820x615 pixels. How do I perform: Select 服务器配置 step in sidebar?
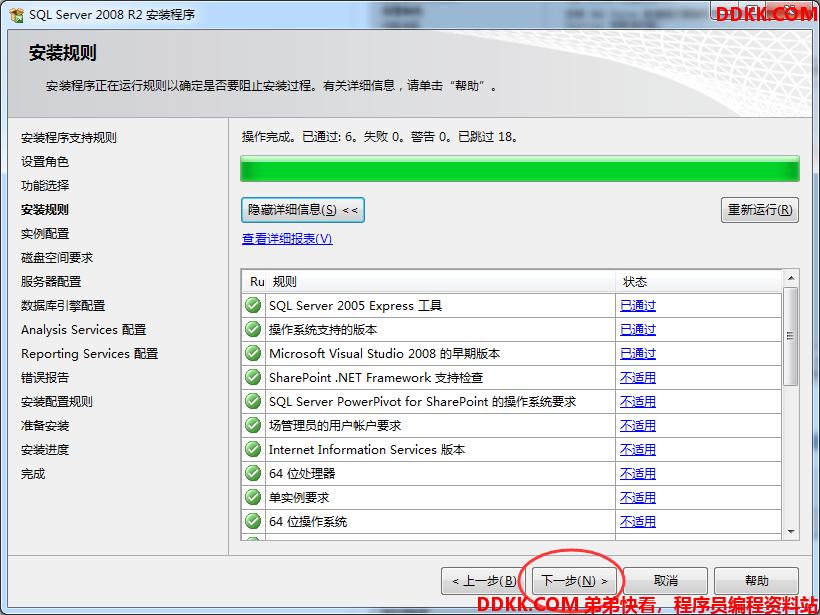[x=51, y=282]
